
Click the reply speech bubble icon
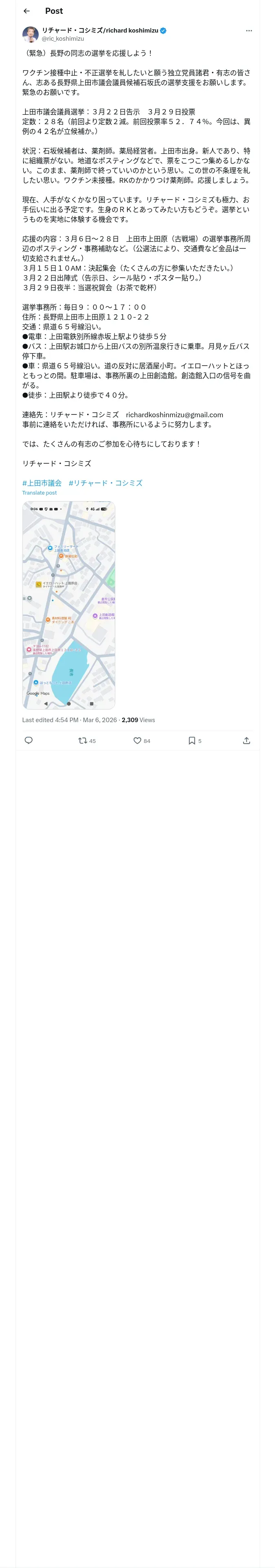29,740
